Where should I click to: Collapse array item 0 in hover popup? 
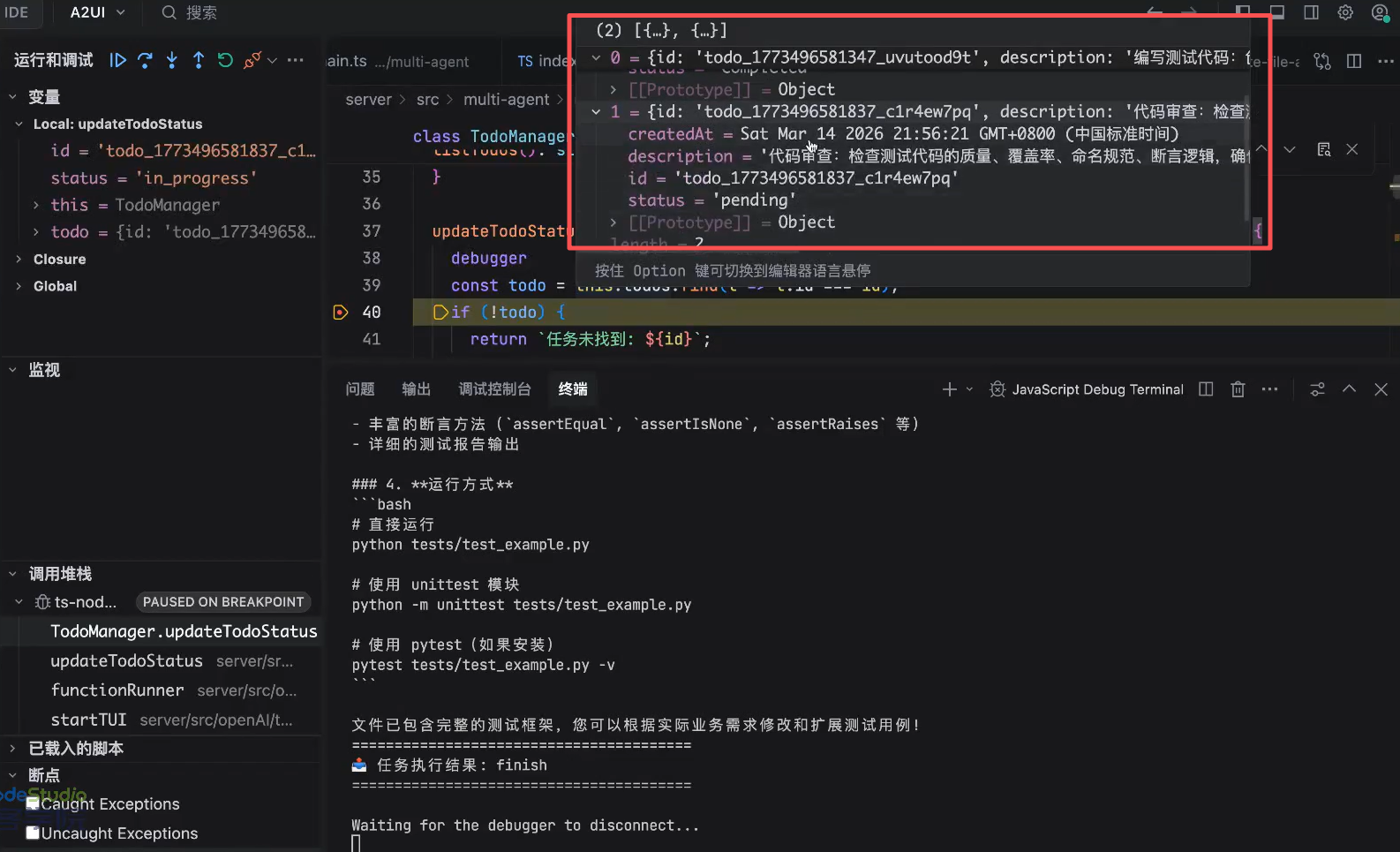(x=596, y=57)
